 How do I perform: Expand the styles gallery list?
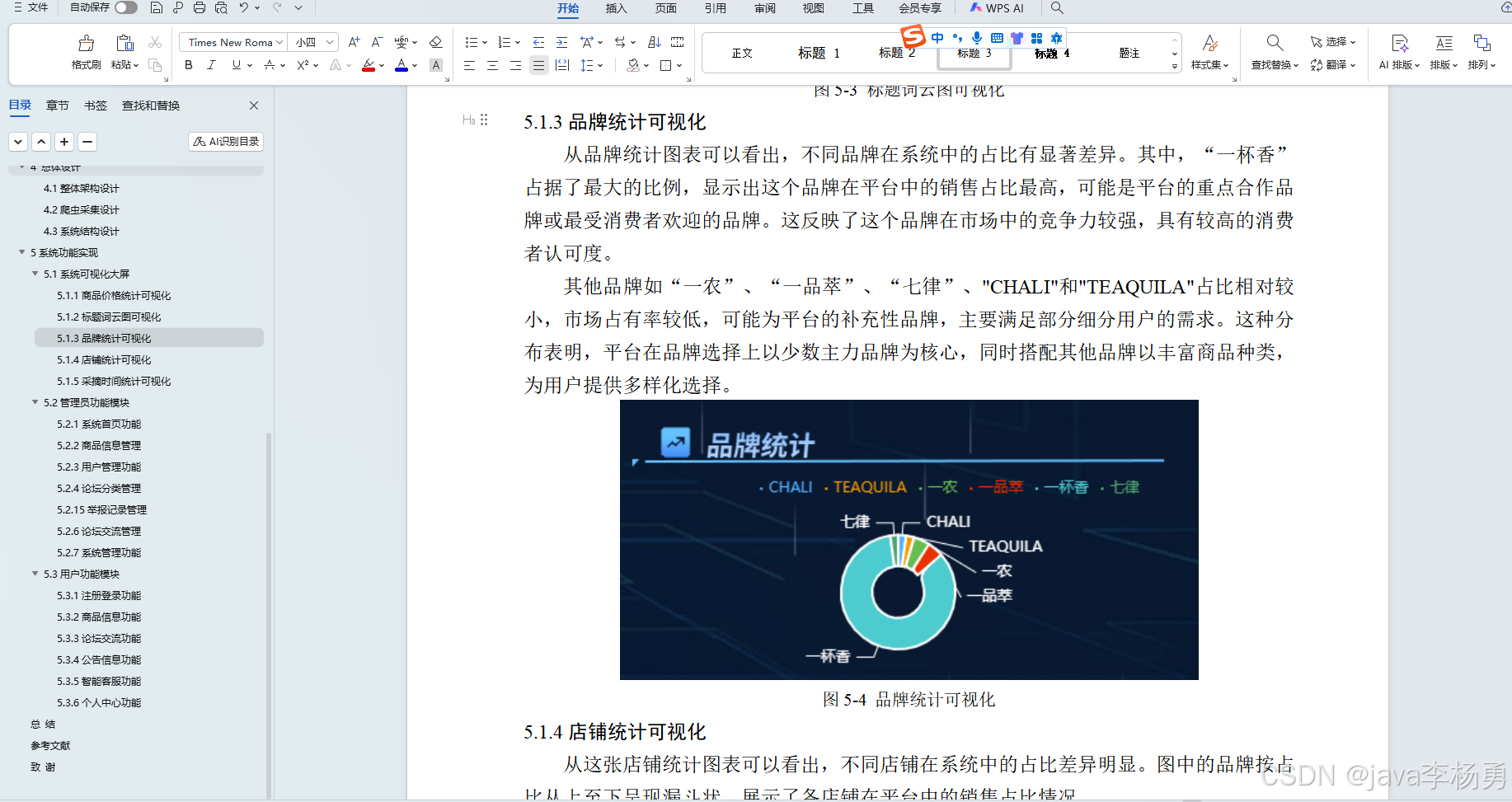1175,67
